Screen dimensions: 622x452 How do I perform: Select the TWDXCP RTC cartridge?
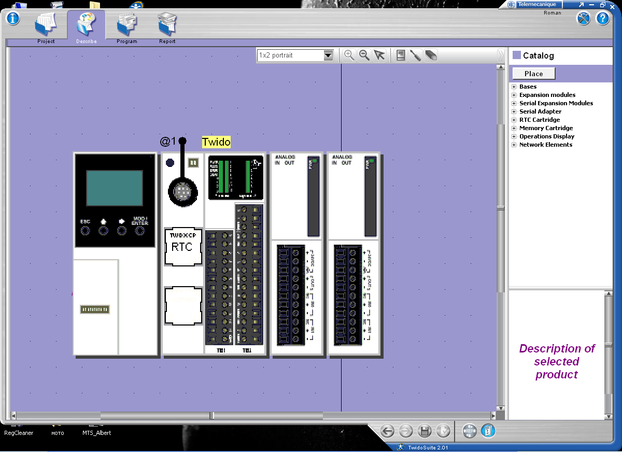183,247
